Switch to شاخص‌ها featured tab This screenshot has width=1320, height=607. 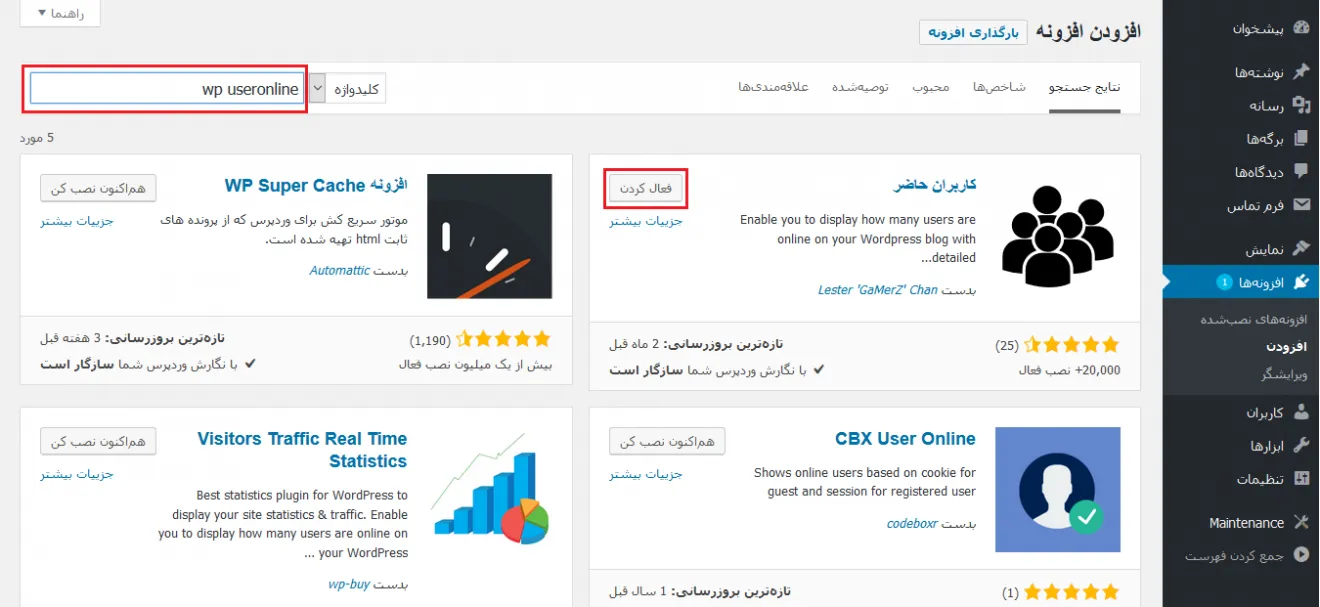click(x=999, y=87)
